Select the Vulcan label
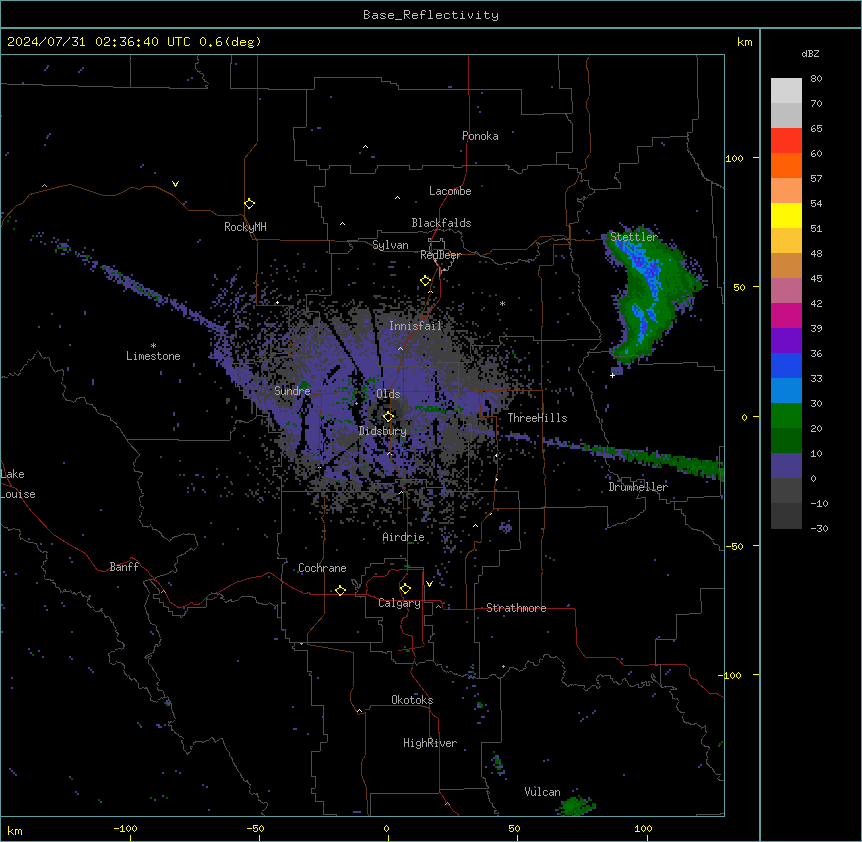The image size is (862, 842). click(543, 792)
